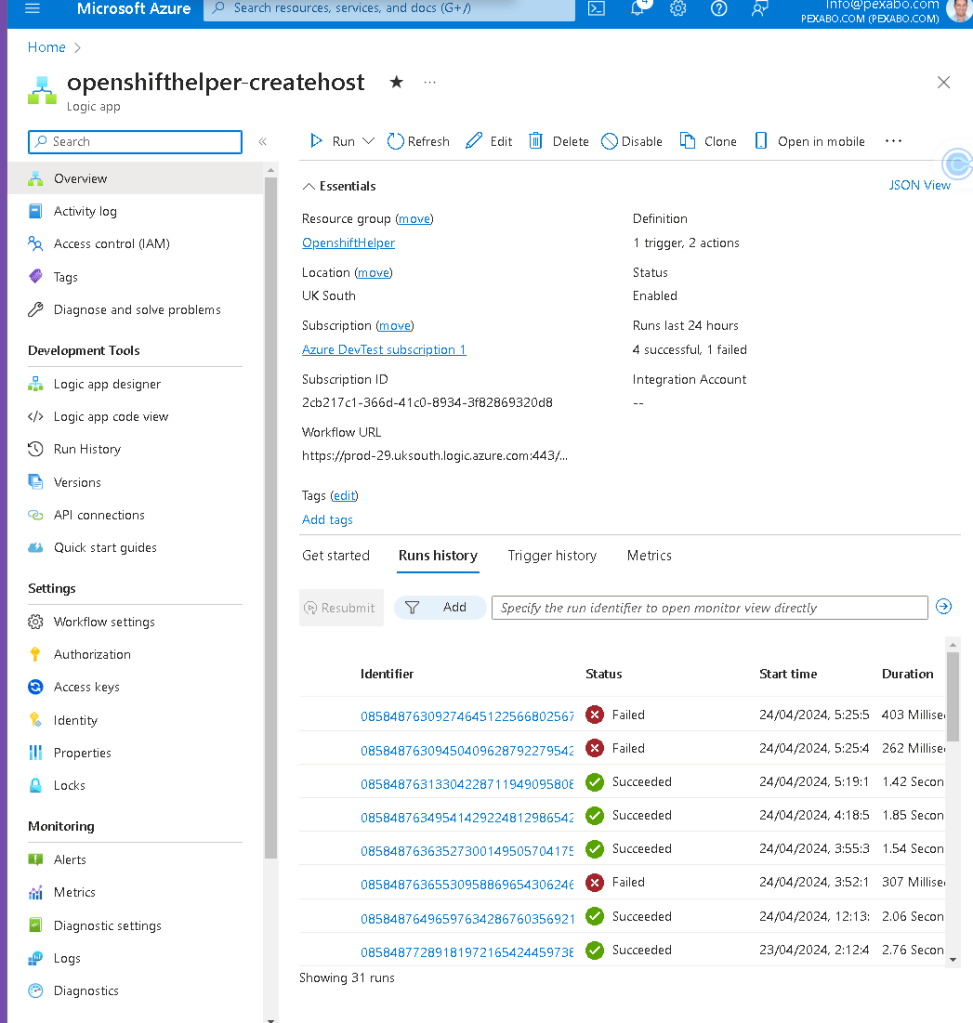This screenshot has height=1023, width=973.
Task: Click the user account avatar
Action: coord(959,10)
